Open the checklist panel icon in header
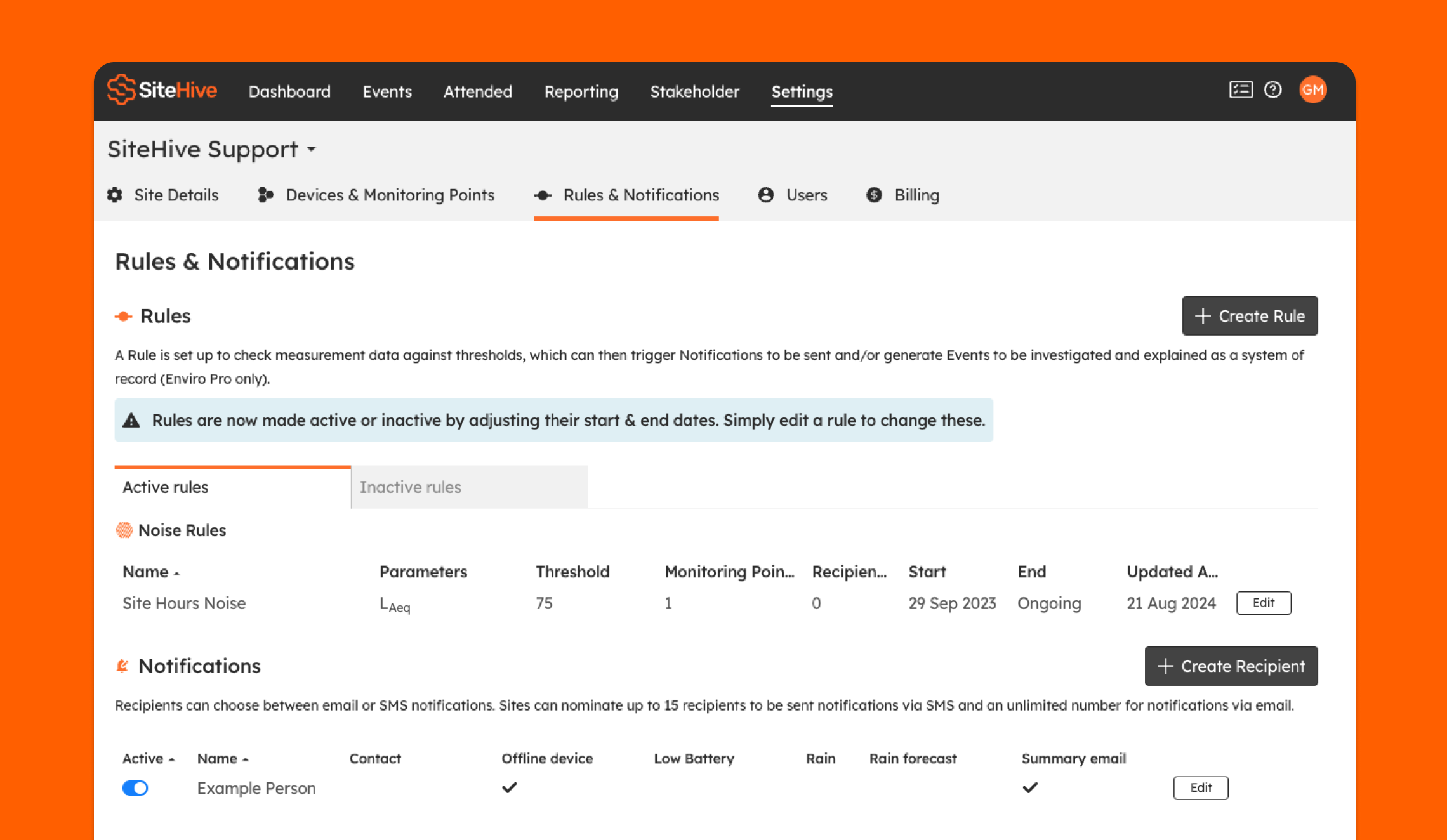 (x=1240, y=90)
